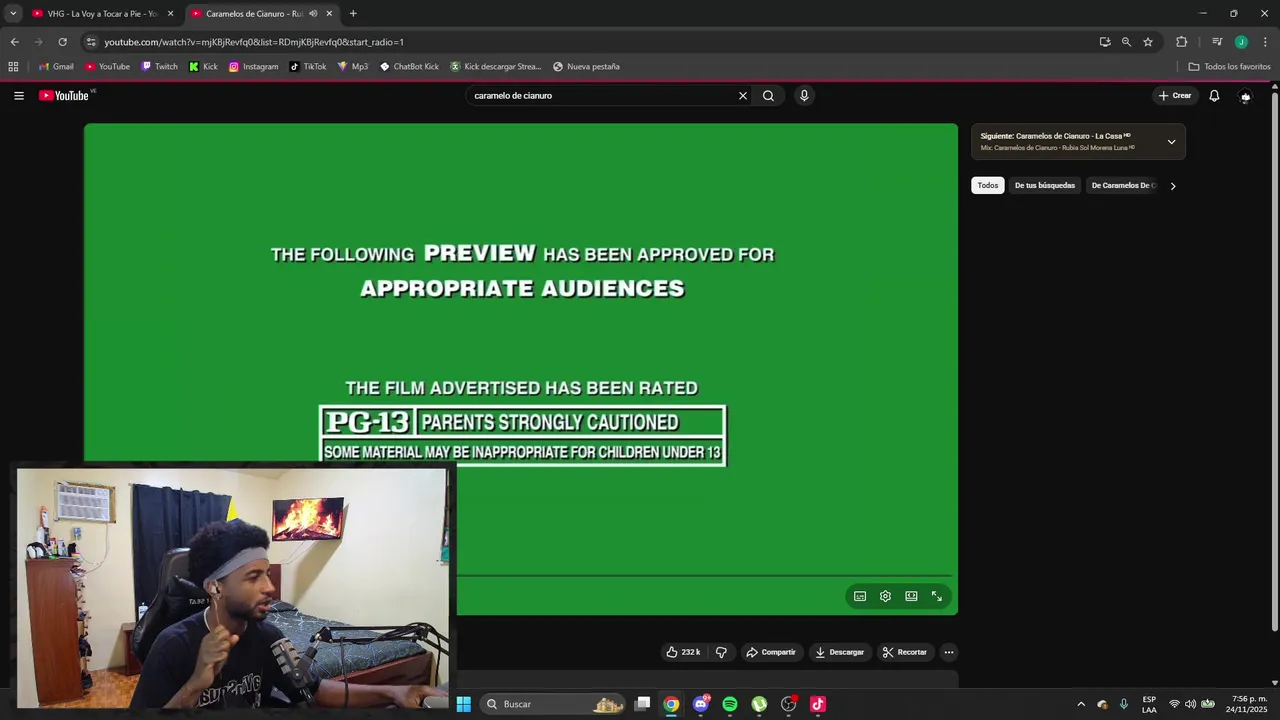The height and width of the screenshot is (720, 1280).
Task: Open Discord from the taskbar
Action: tap(701, 704)
